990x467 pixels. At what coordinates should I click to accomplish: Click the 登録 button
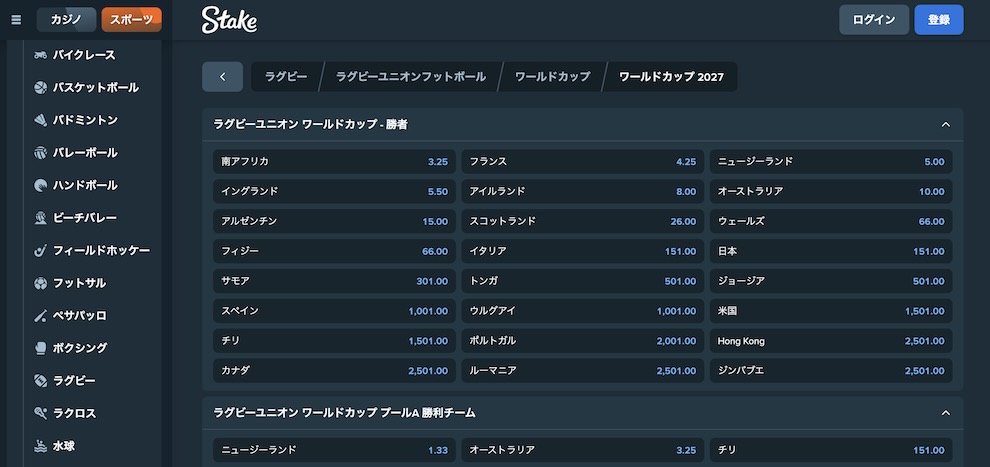[939, 20]
